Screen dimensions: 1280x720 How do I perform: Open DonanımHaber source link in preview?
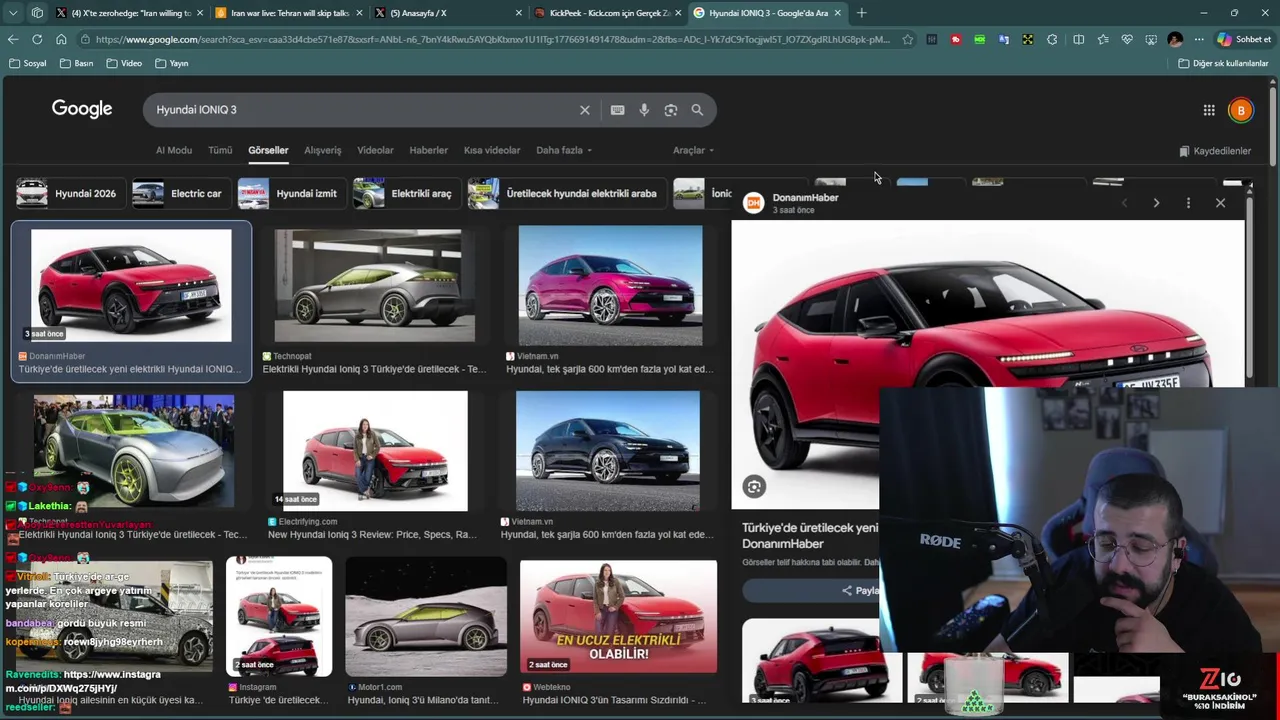click(x=805, y=197)
